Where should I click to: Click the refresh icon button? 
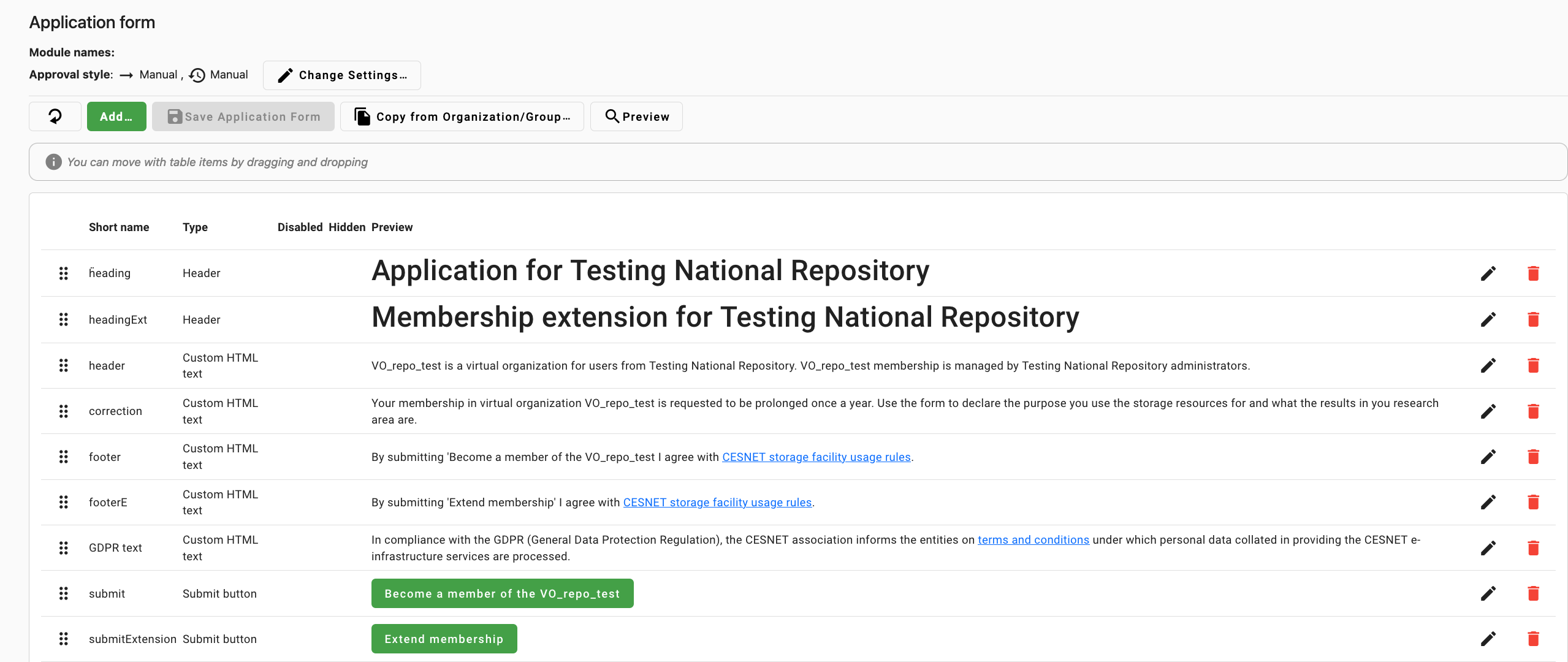(x=55, y=116)
